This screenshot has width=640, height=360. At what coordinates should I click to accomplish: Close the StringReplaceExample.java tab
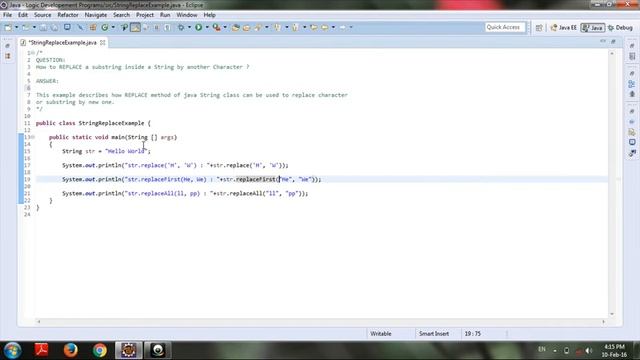(103, 42)
